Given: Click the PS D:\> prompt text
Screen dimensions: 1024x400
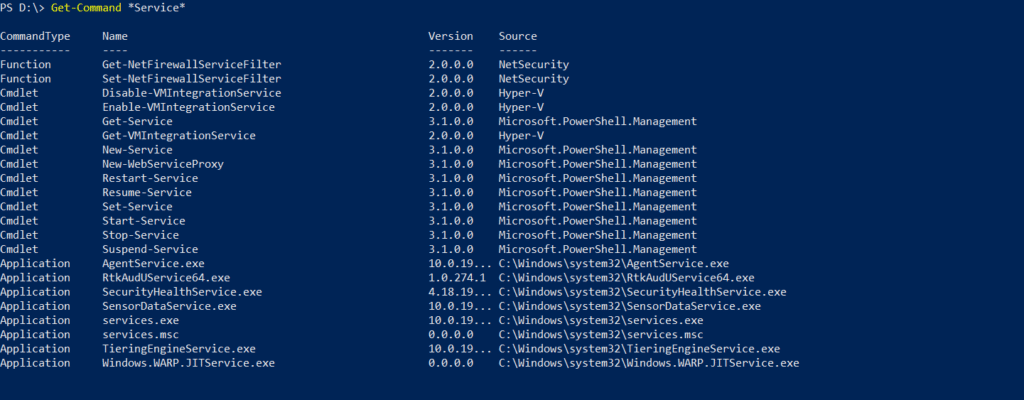Looking at the screenshot, I should pyautogui.click(x=22, y=8).
